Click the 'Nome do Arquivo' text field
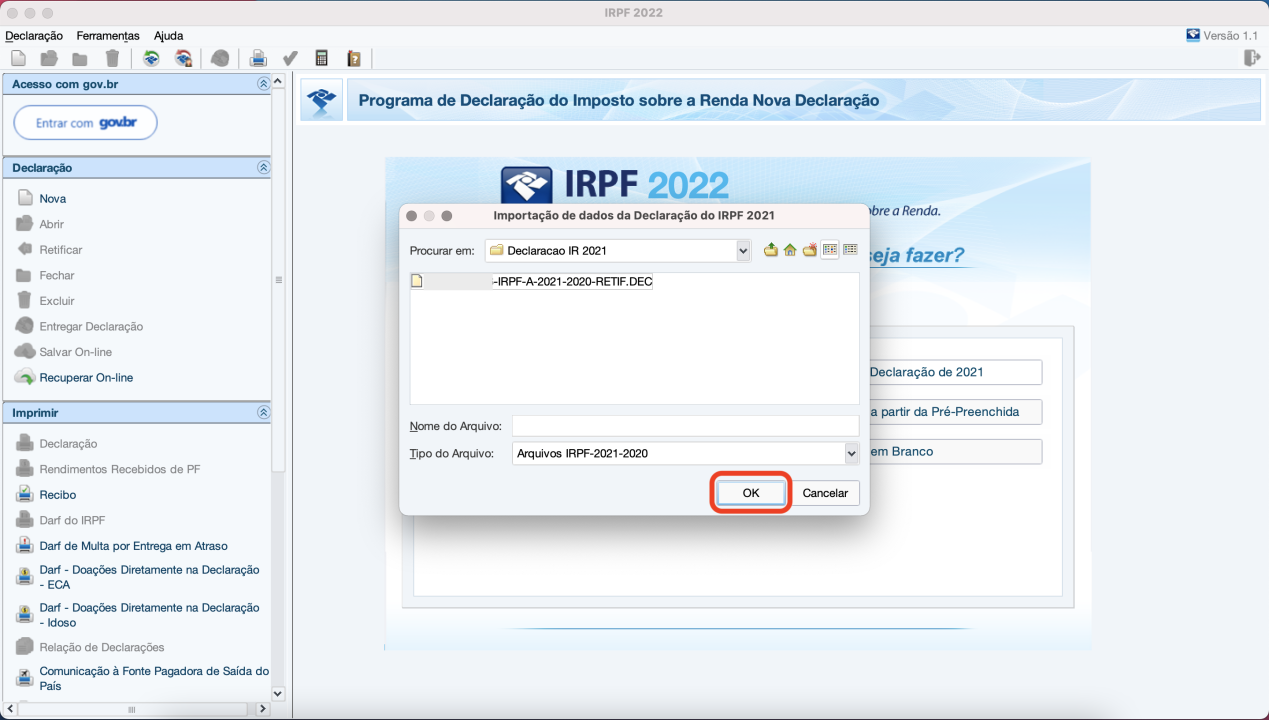The height and width of the screenshot is (720, 1269). pyautogui.click(x=685, y=426)
